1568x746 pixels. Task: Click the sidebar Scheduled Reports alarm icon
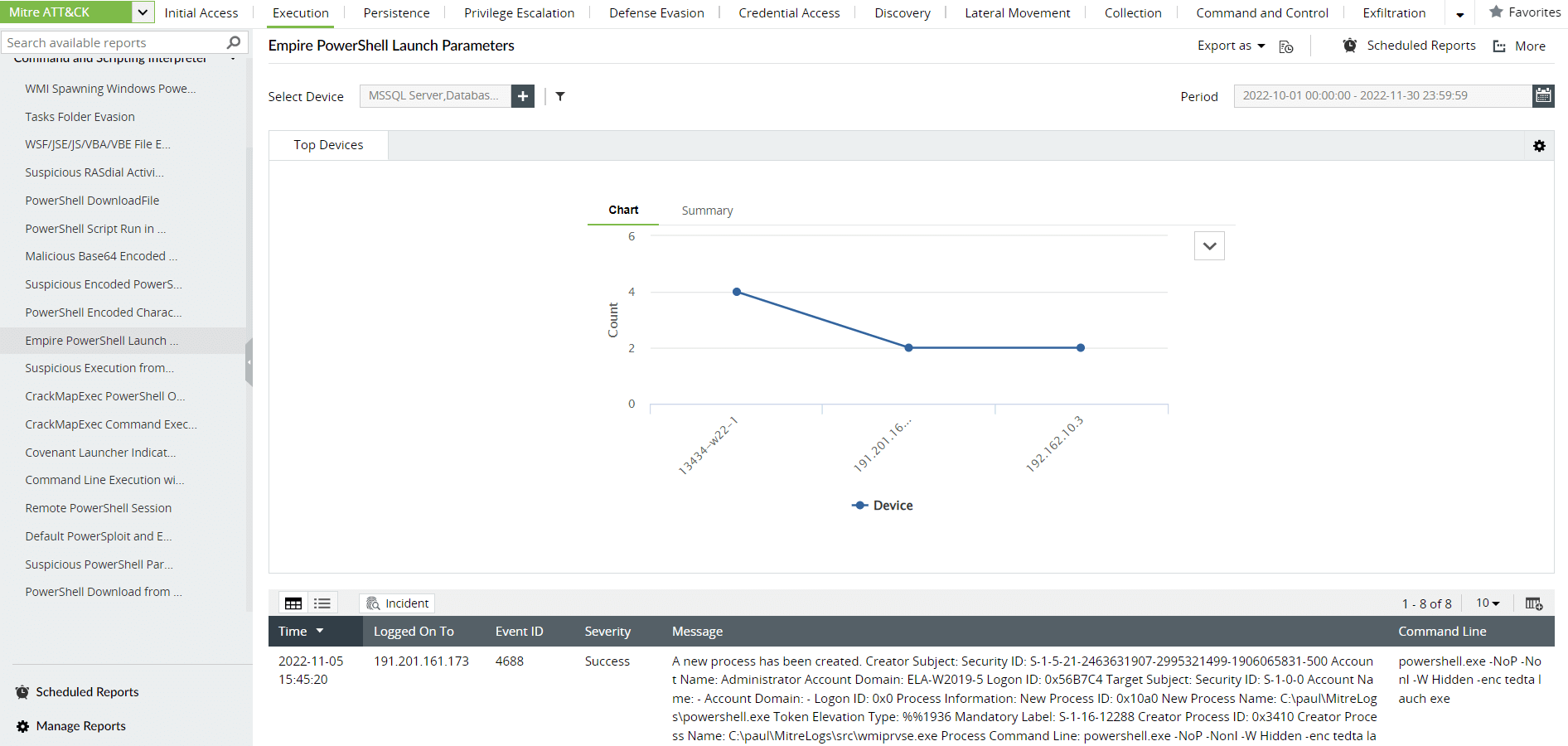coord(22,692)
